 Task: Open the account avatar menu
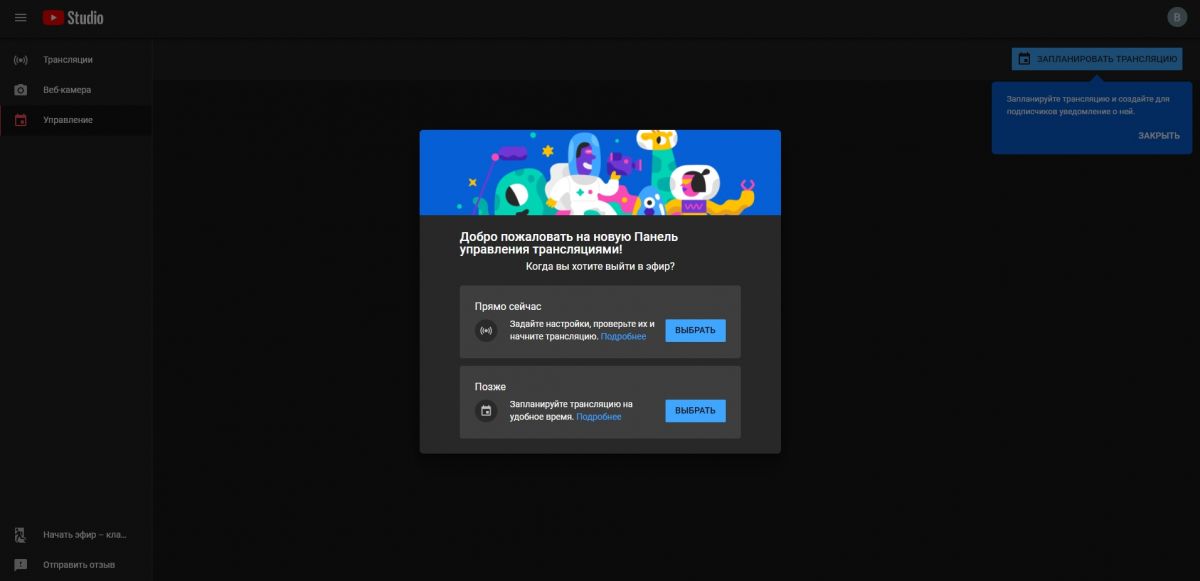click(1177, 17)
